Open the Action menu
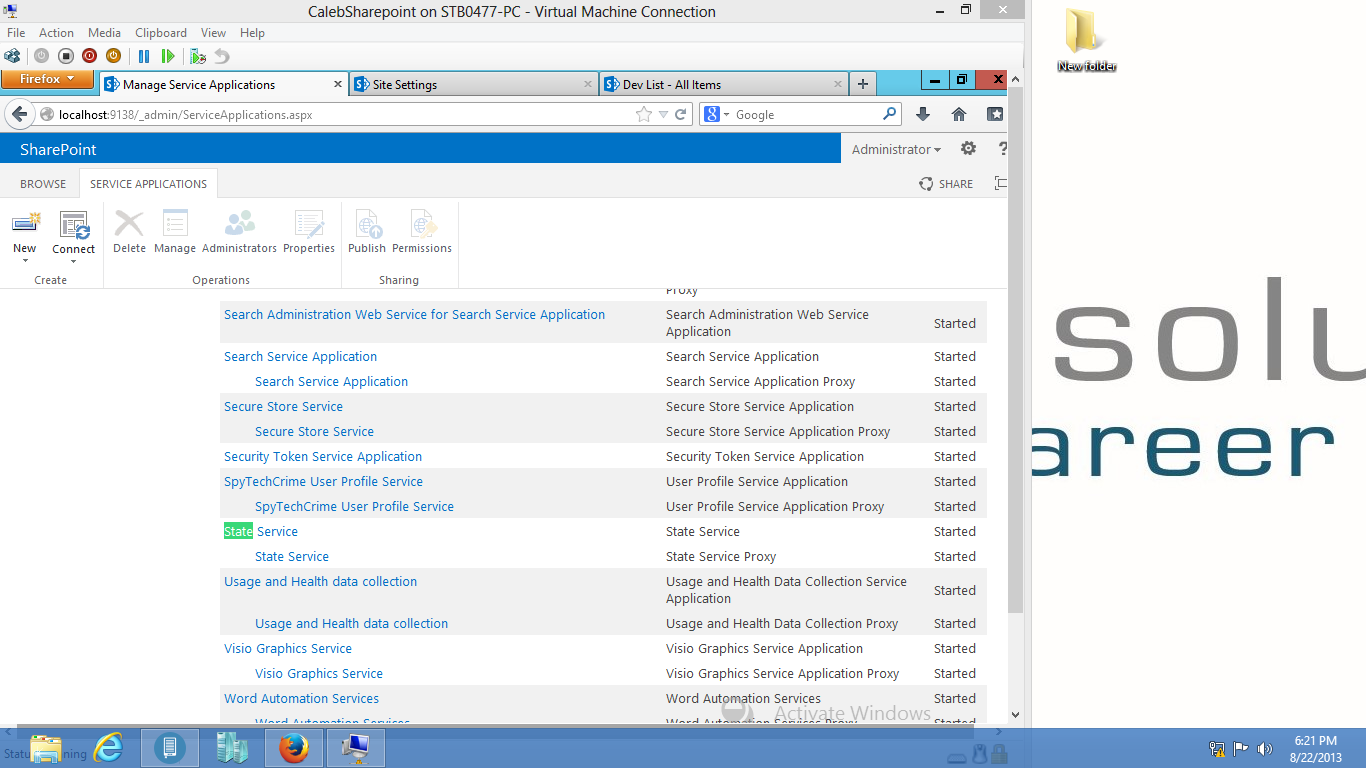This screenshot has height=768, width=1366. 57,33
